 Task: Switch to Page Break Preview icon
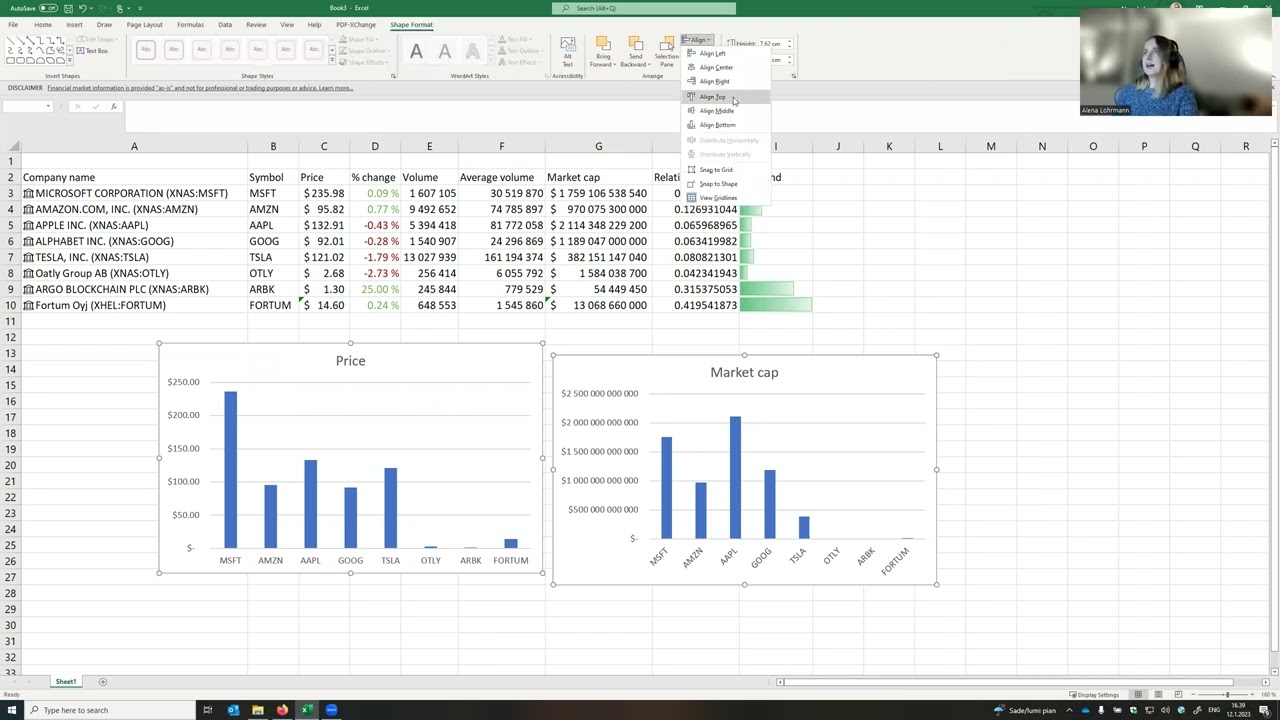click(1180, 695)
